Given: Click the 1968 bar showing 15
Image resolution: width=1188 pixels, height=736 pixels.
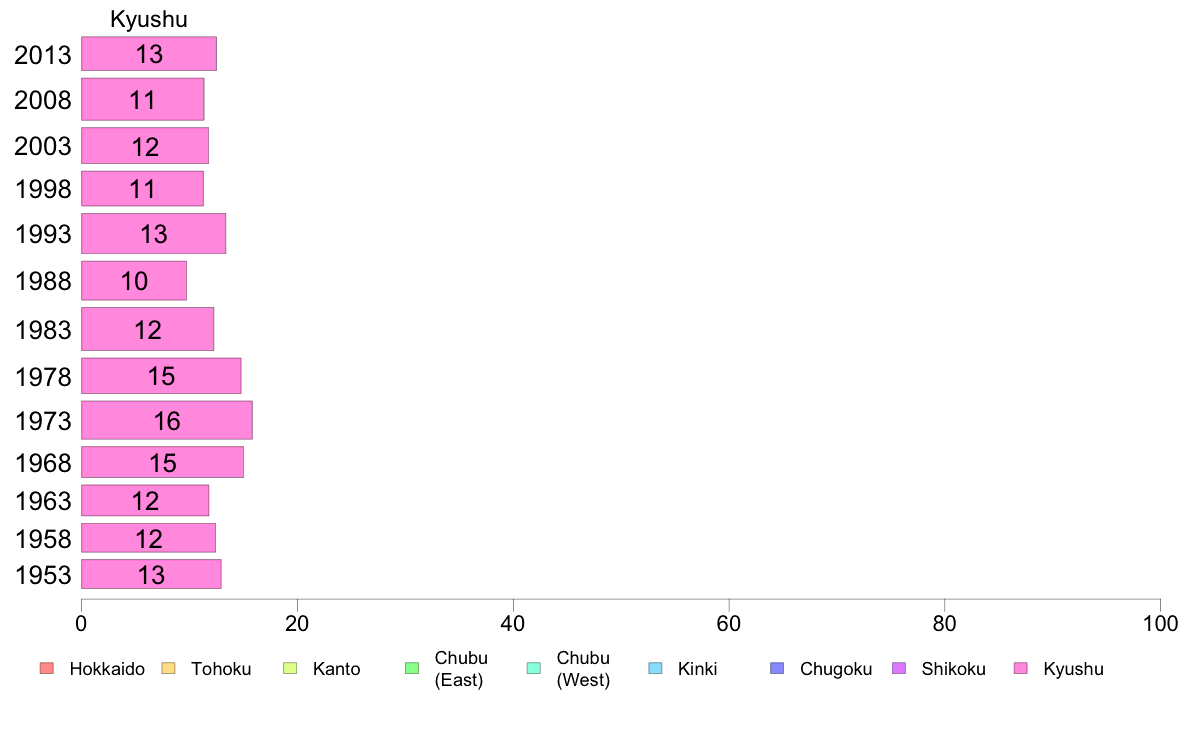Looking at the screenshot, I should 162,462.
